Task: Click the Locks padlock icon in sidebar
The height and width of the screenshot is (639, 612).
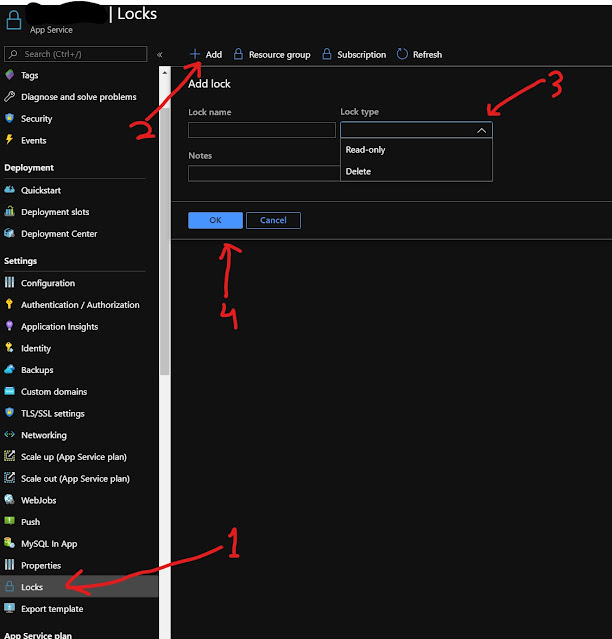Action: point(9,586)
